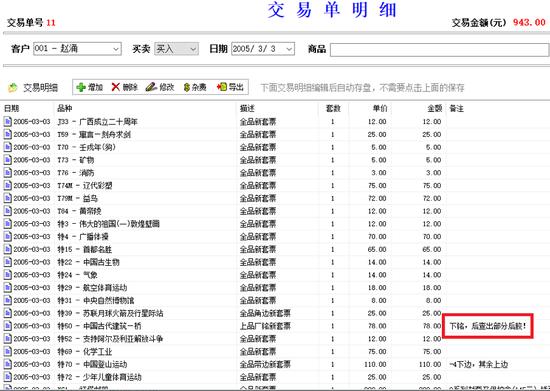This screenshot has width=550, height=391.
Task: Click document icon for 特70 中国登山运动 row
Action: pos(7,364)
